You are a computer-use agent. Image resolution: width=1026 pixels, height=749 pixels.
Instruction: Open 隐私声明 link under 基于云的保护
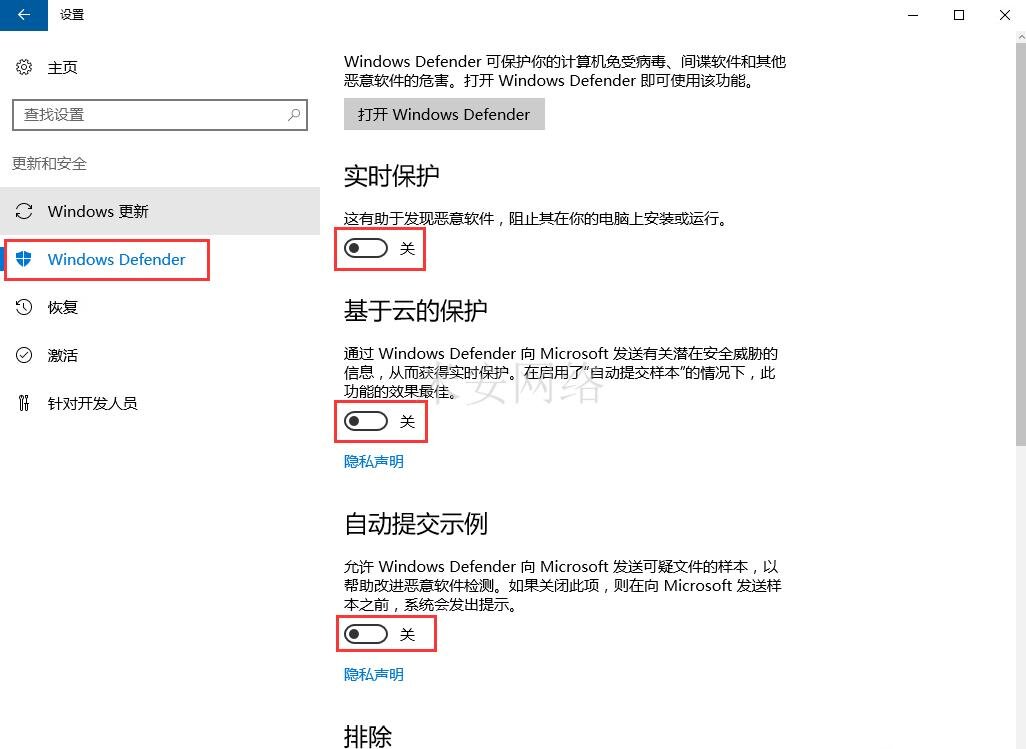(374, 462)
